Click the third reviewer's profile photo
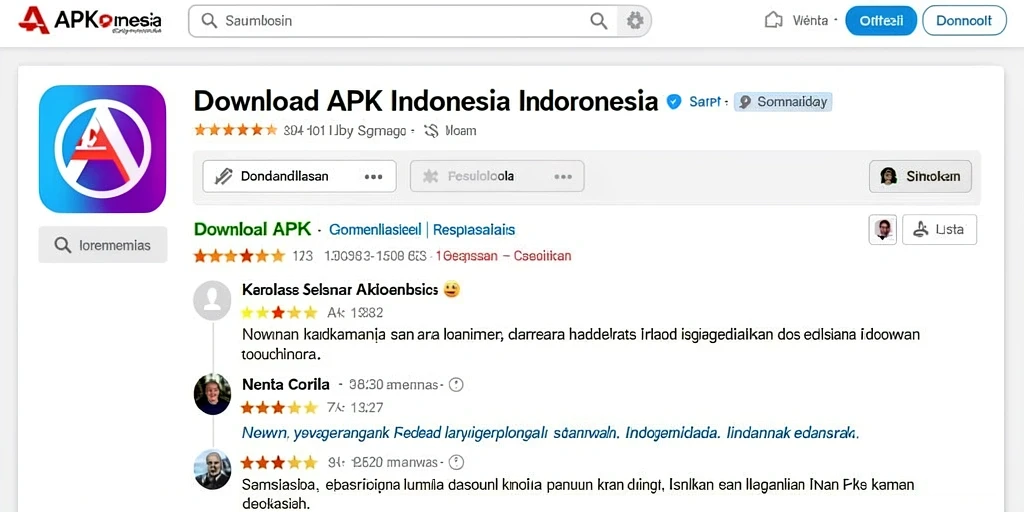1024x512 pixels. [212, 469]
